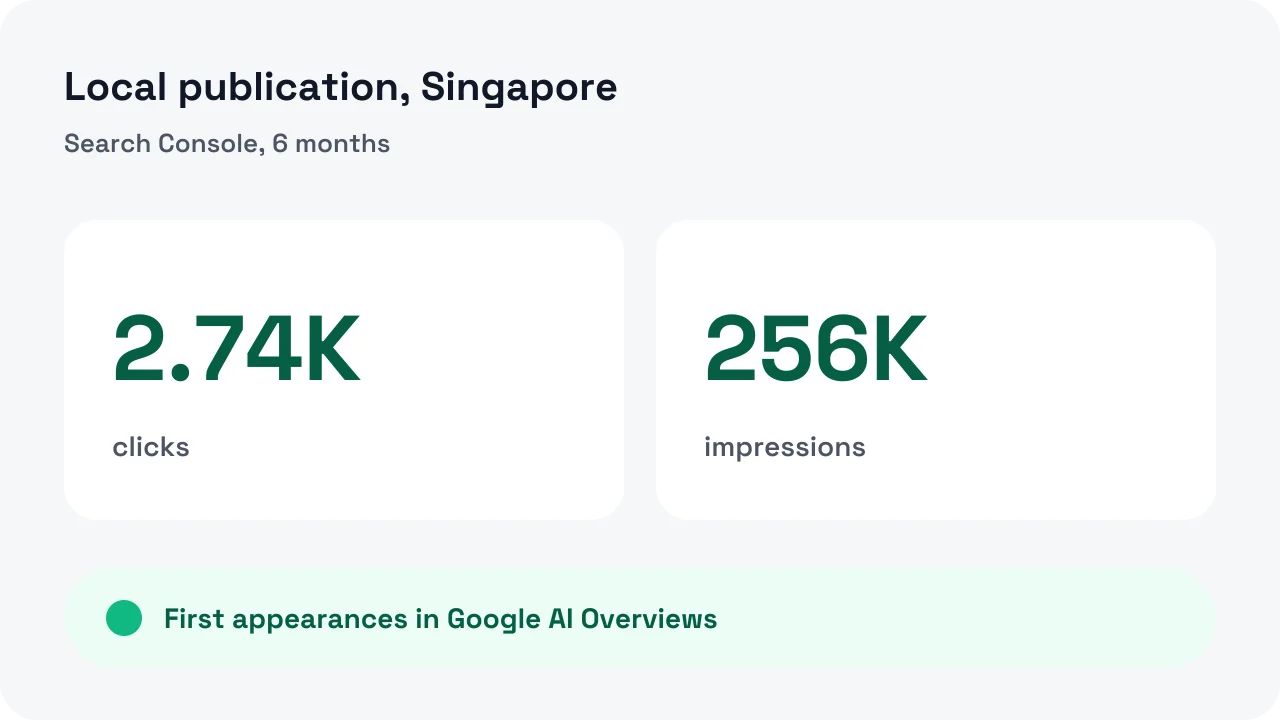Click the 'impressions' label
Screen dimensions: 1280x720
click(785, 447)
